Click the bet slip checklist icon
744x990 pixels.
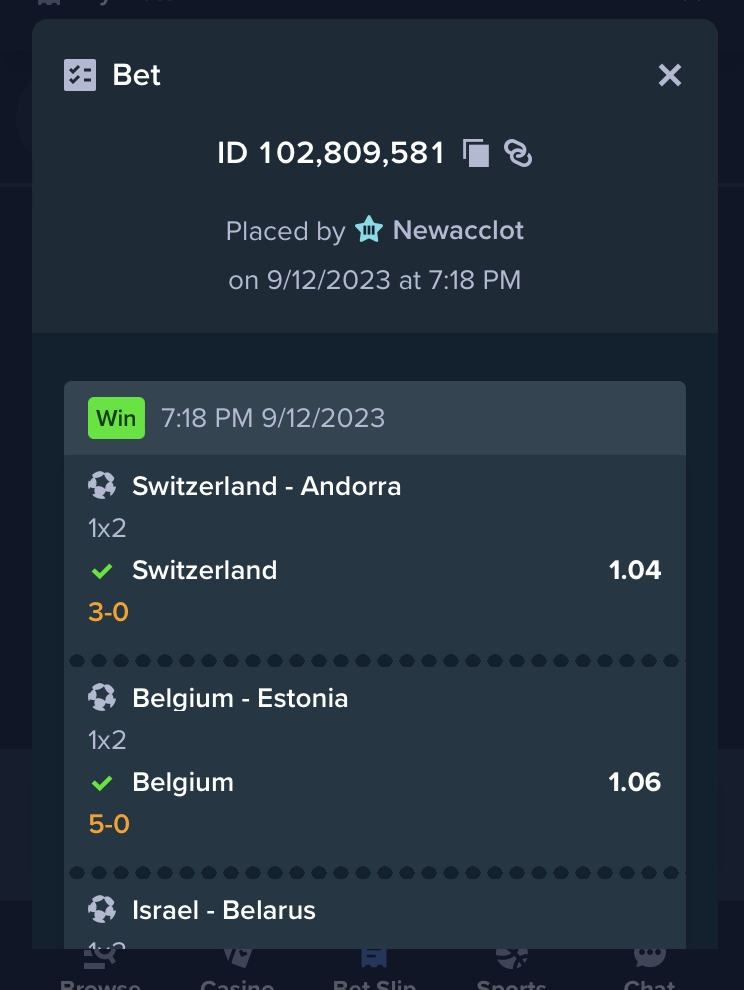coord(80,75)
